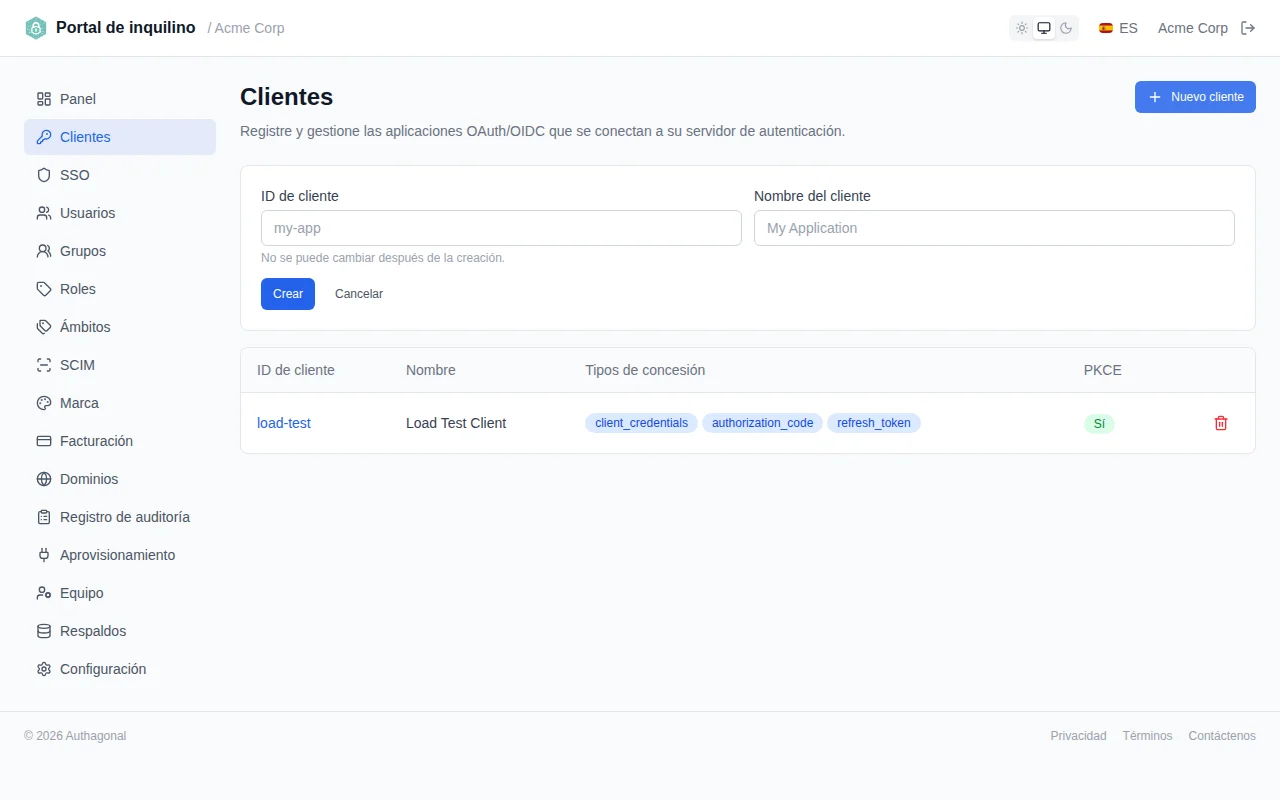
Task: Click the Configuración gear icon
Action: (x=44, y=669)
